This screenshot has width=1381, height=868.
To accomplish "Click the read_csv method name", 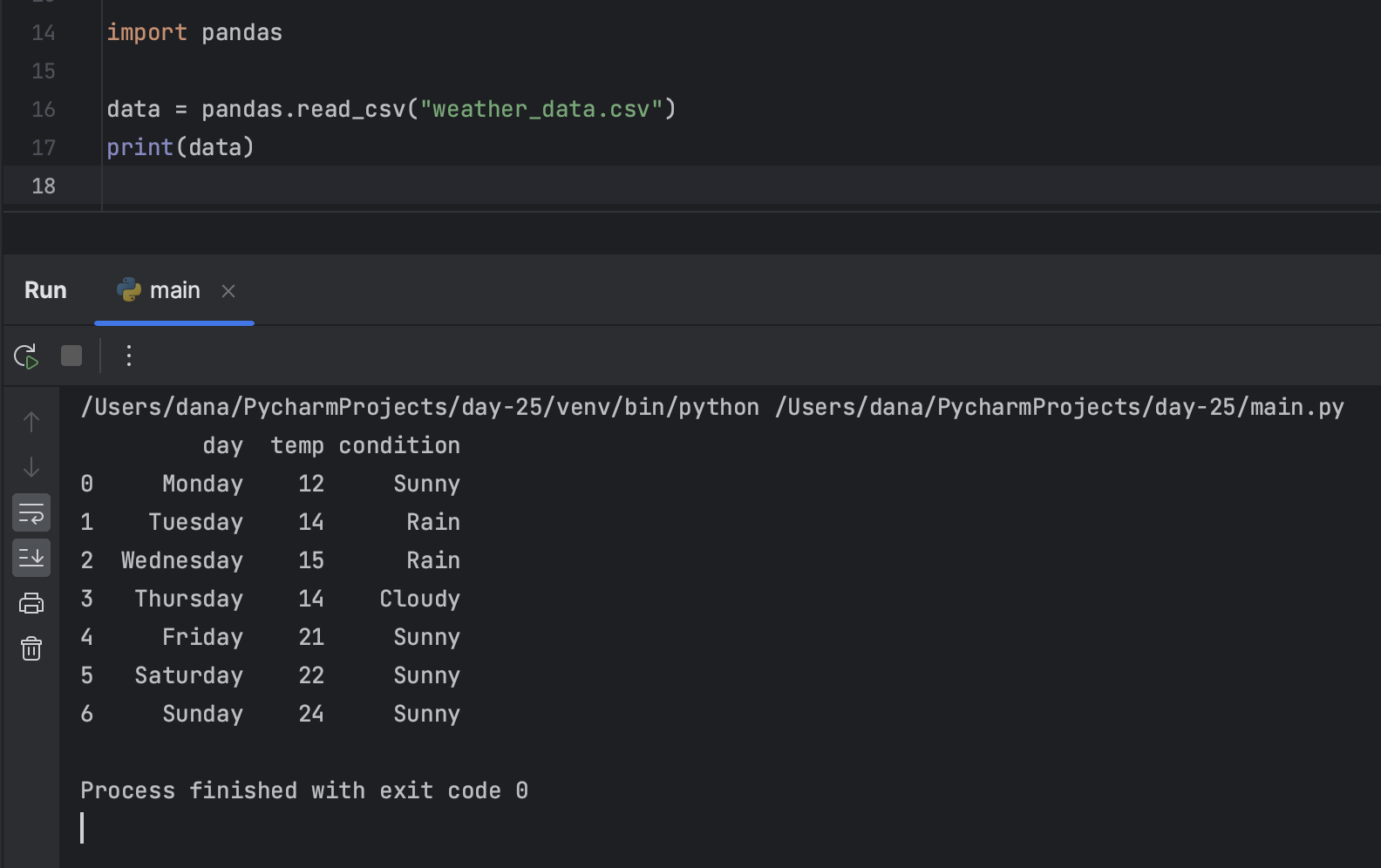I will [351, 110].
